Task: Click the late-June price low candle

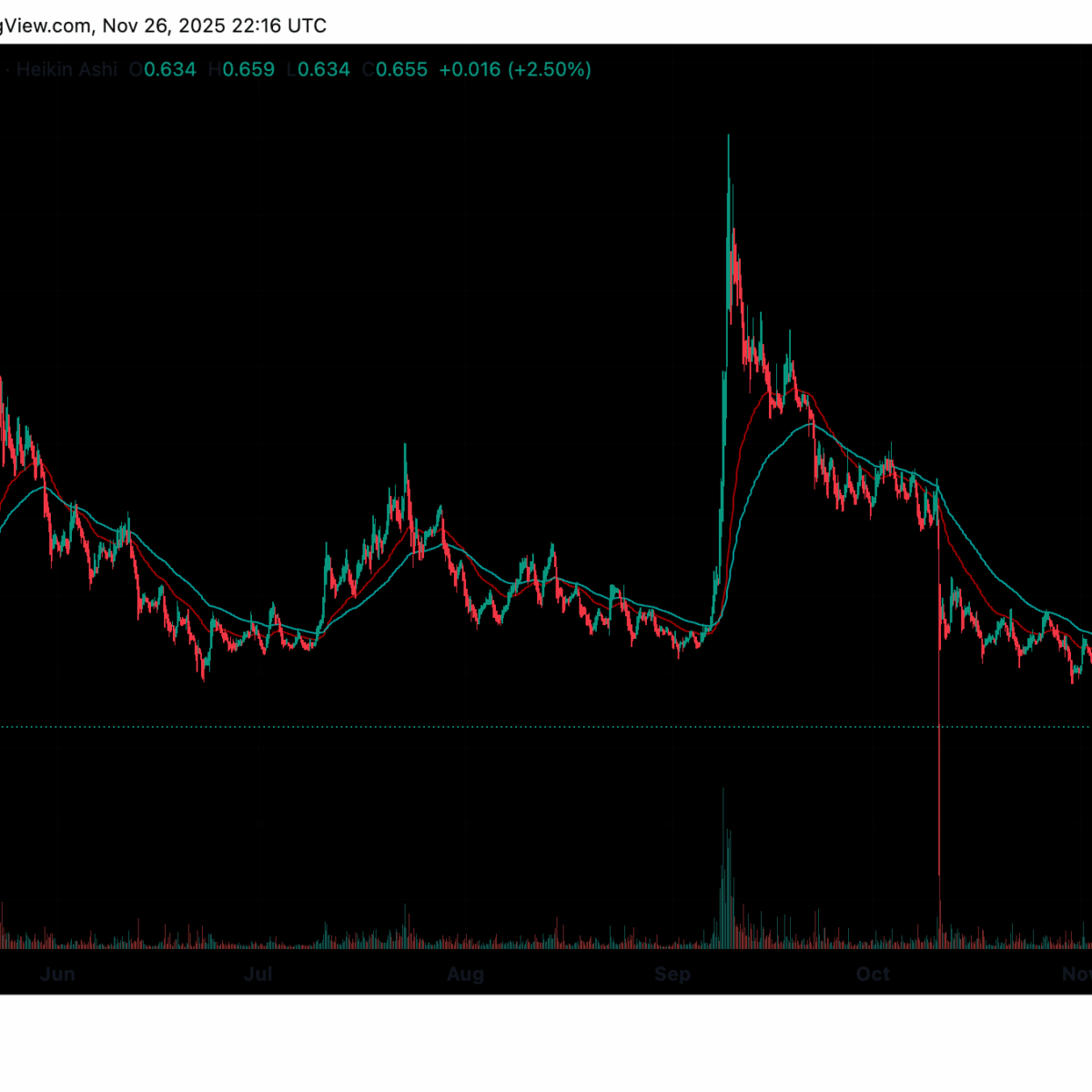Action: [x=203, y=673]
